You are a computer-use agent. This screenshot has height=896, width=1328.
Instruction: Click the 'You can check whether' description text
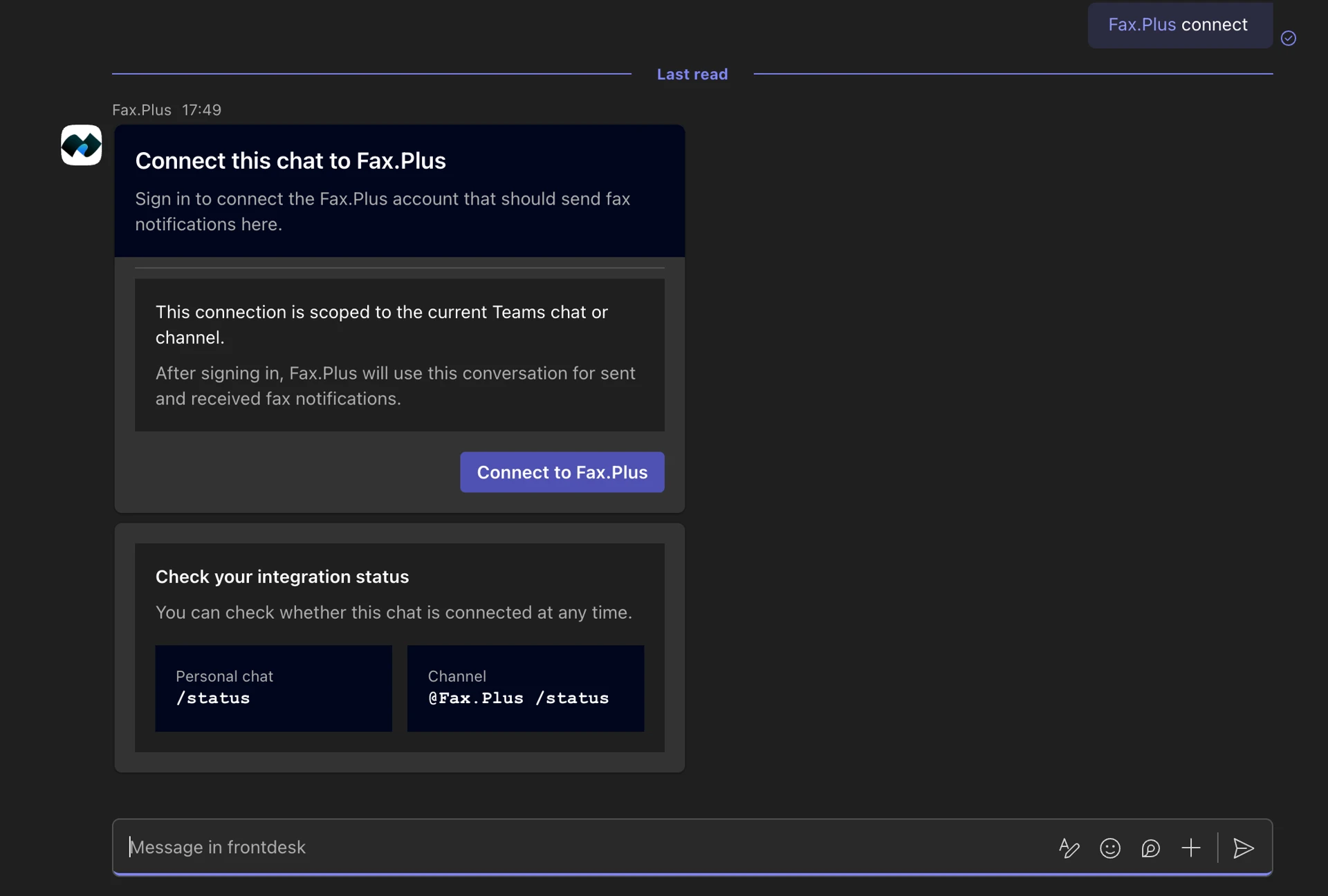click(x=394, y=613)
